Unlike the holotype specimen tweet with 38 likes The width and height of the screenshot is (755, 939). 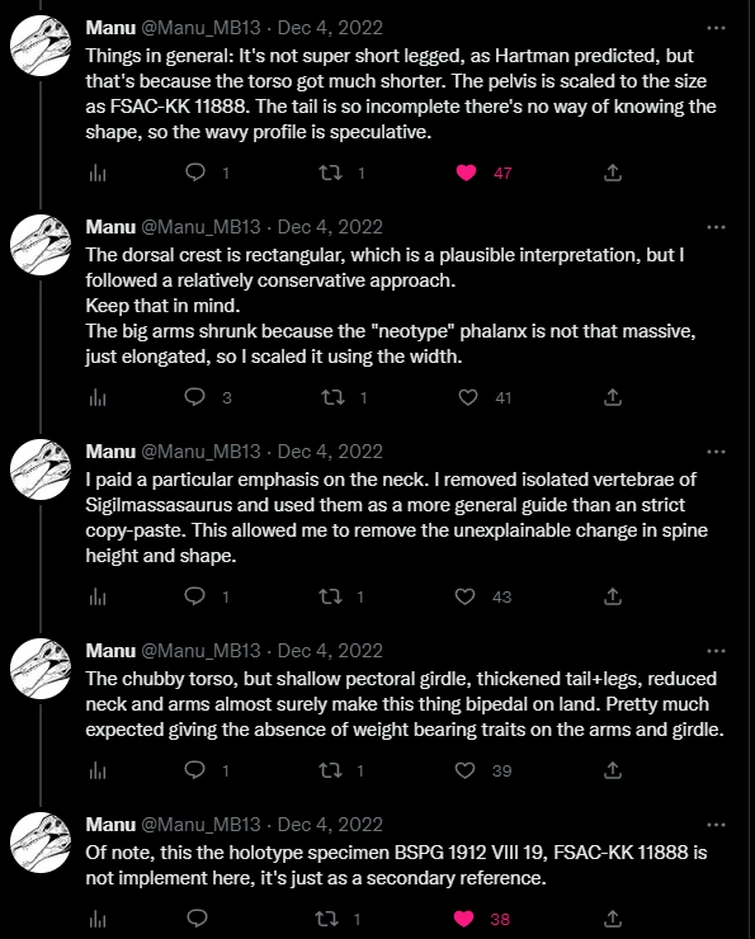click(x=465, y=918)
